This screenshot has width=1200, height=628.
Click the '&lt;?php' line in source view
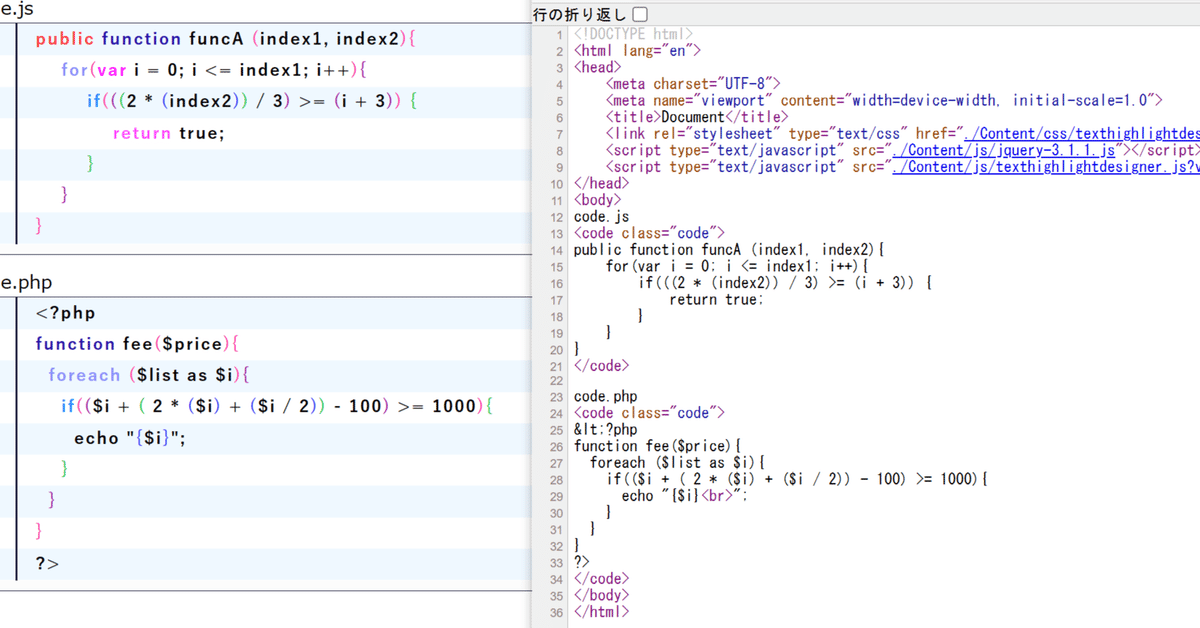pyautogui.click(x=606, y=430)
